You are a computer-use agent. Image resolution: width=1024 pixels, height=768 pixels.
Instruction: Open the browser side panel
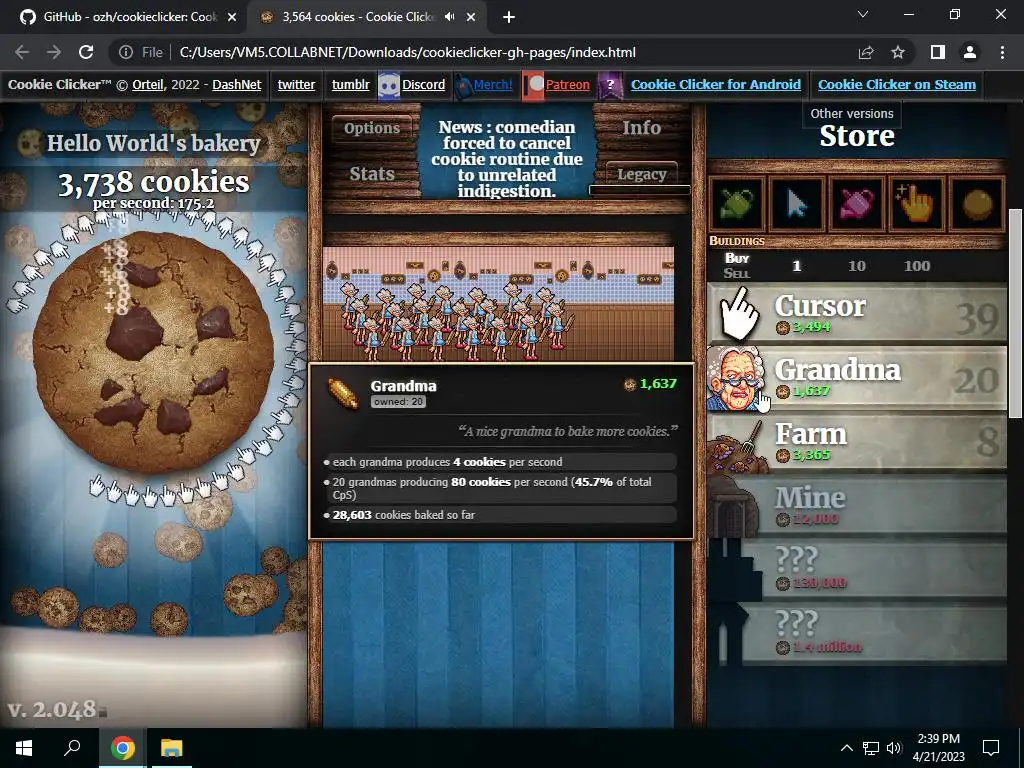pyautogui.click(x=938, y=52)
